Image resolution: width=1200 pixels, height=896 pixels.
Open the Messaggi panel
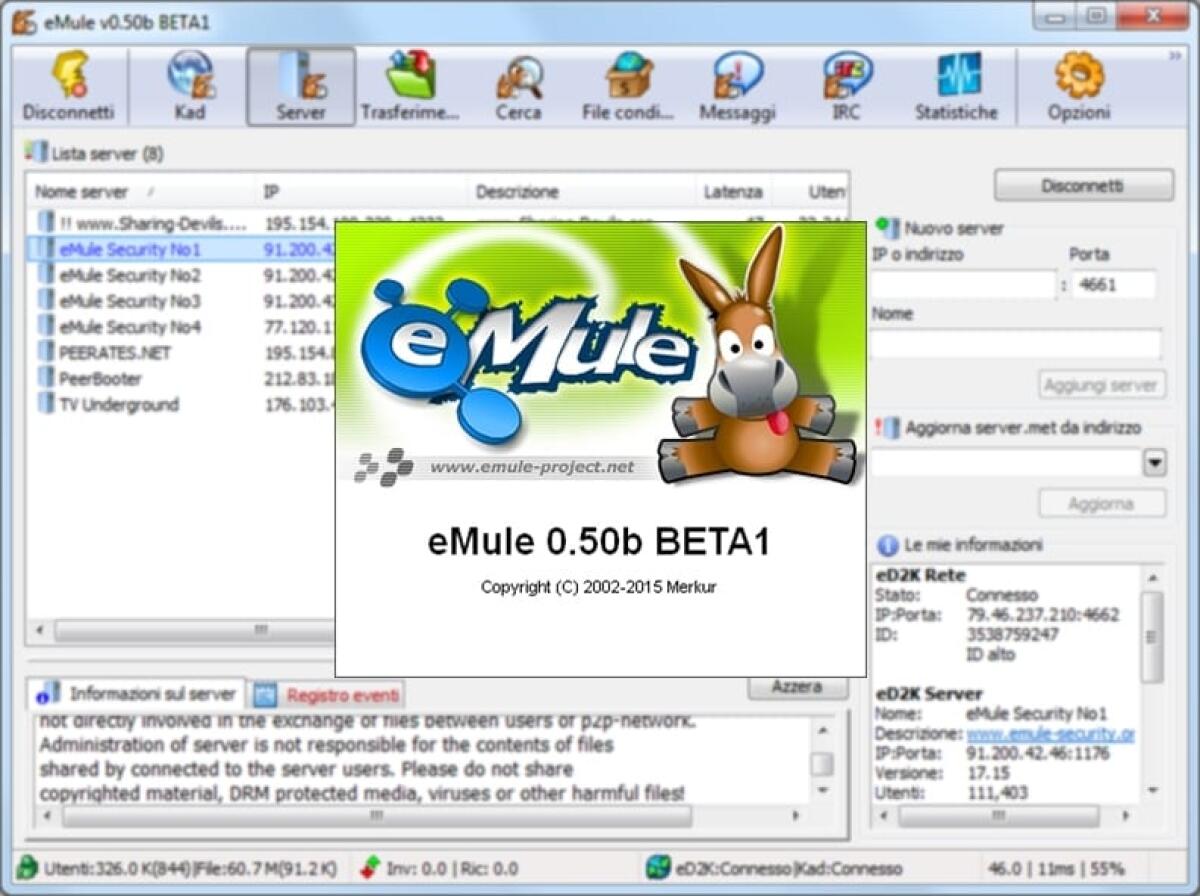pyautogui.click(x=736, y=85)
